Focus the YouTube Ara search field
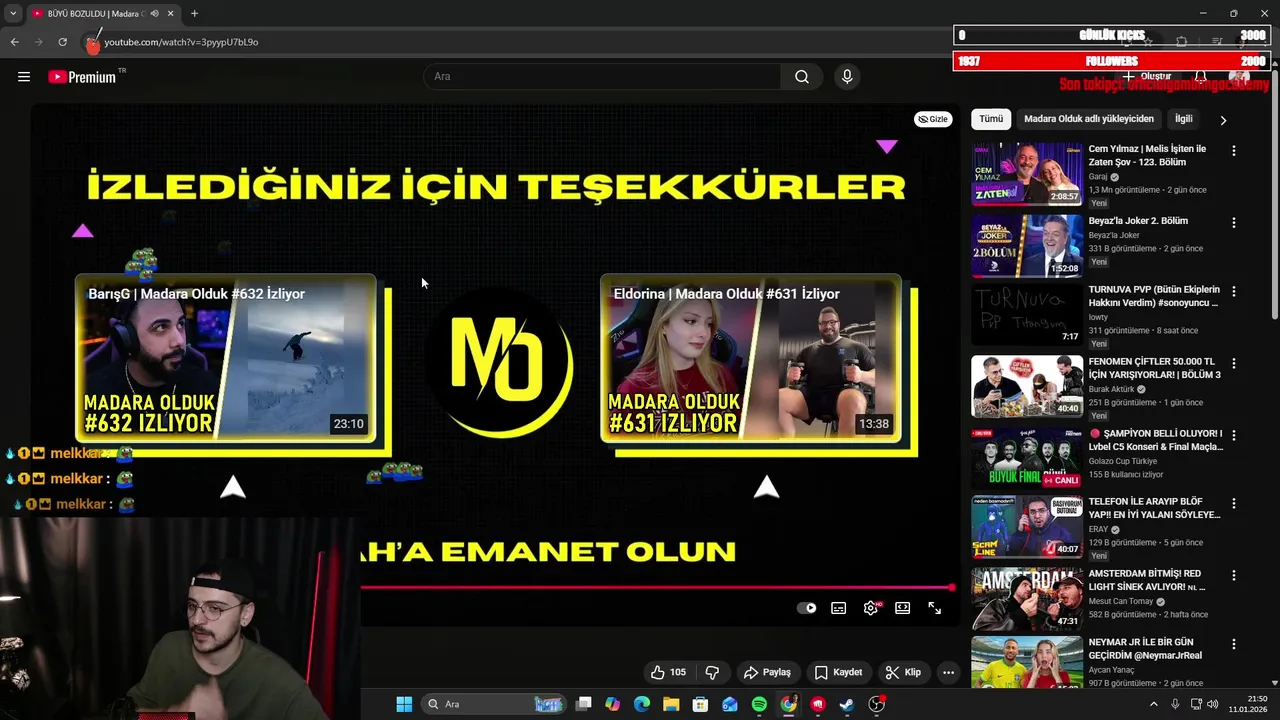Screen dimensions: 1280x720 [x=602, y=77]
